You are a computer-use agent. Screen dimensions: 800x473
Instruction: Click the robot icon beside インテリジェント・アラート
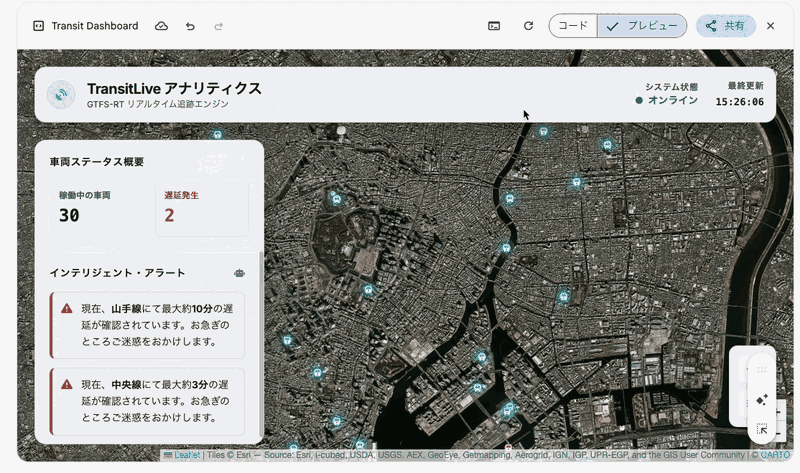(x=239, y=273)
